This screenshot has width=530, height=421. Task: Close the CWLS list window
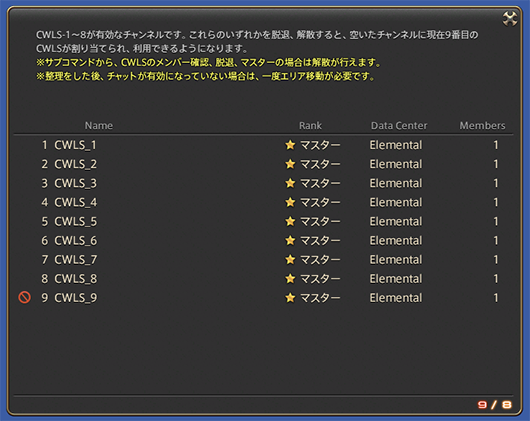pyautogui.click(x=509, y=19)
